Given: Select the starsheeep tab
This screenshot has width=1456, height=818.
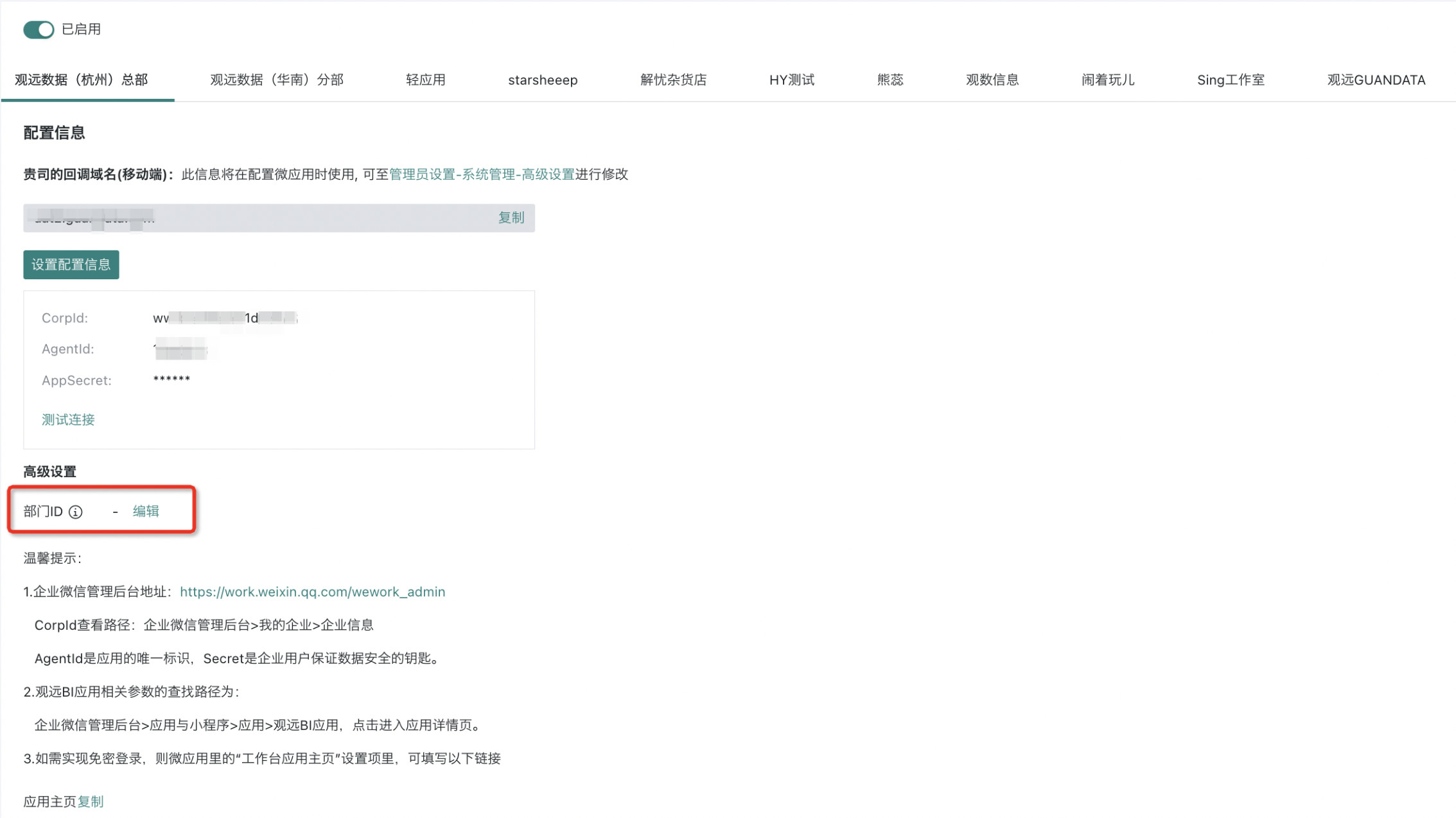Looking at the screenshot, I should click(x=543, y=80).
